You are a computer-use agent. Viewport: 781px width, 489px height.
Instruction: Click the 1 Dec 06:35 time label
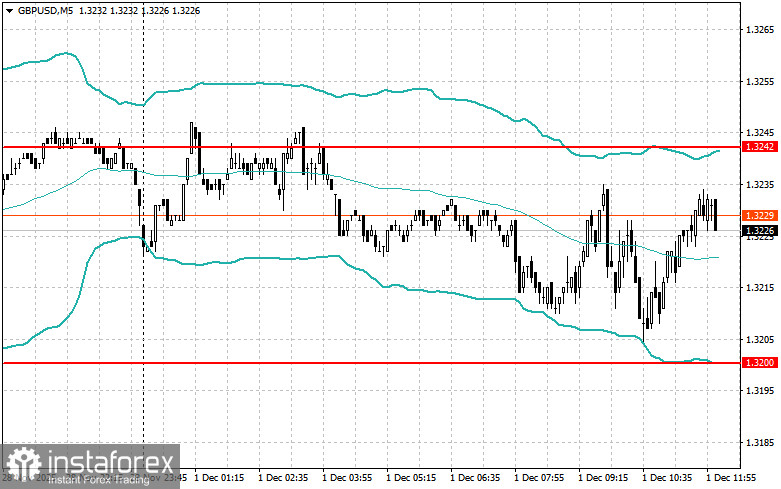coord(475,478)
